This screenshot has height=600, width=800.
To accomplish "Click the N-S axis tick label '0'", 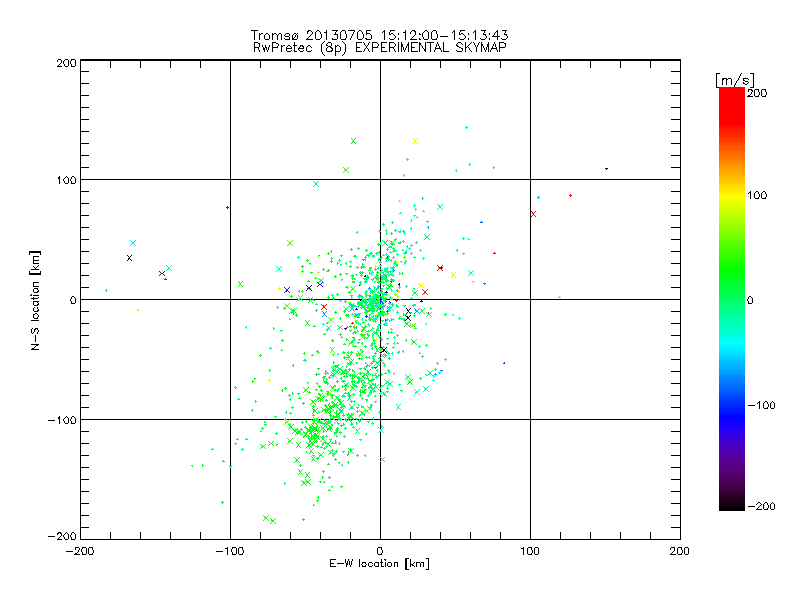I will pos(73,300).
